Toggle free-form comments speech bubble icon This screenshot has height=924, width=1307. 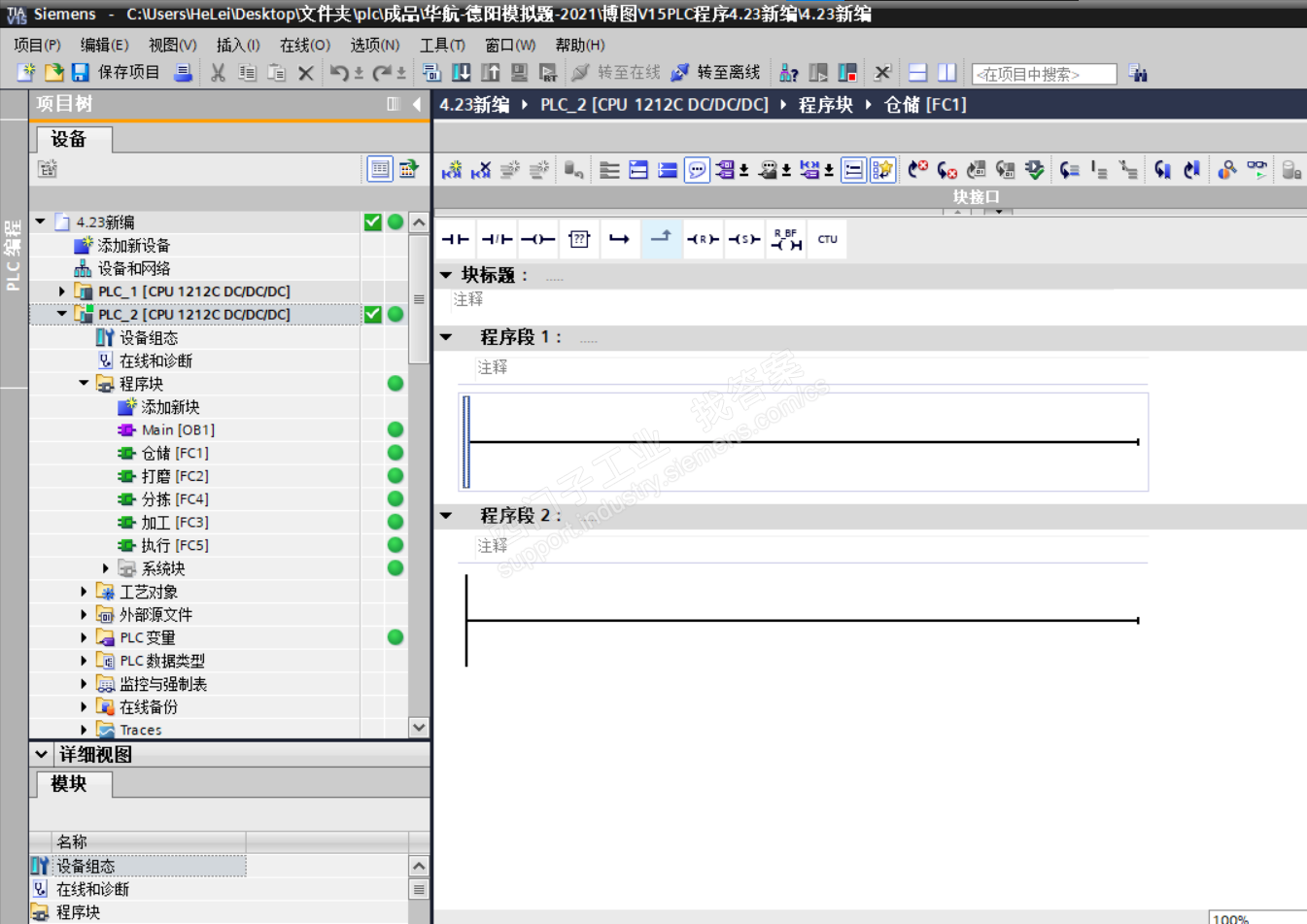[x=697, y=170]
